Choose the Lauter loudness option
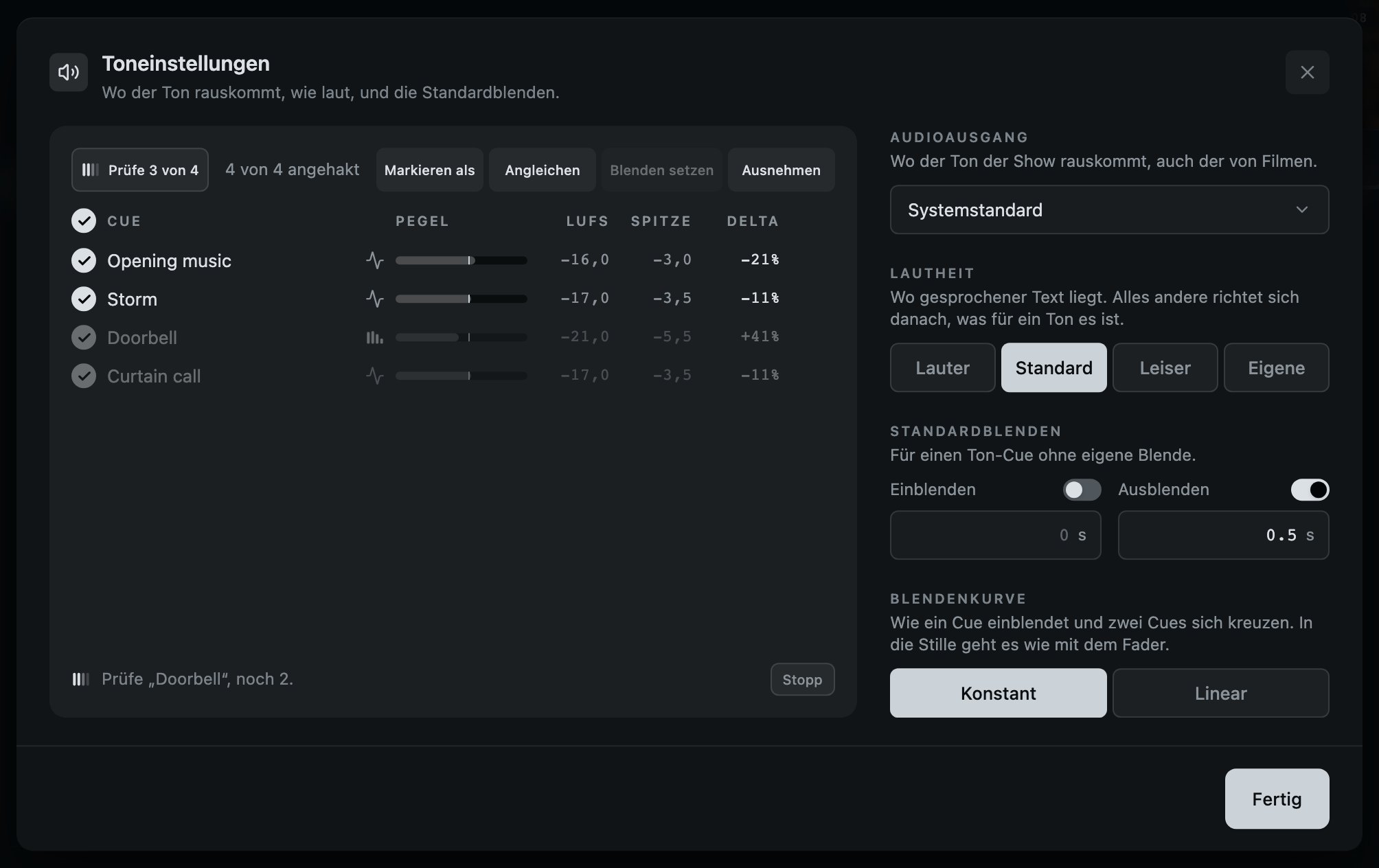Viewport: 1379px width, 868px height. point(942,367)
